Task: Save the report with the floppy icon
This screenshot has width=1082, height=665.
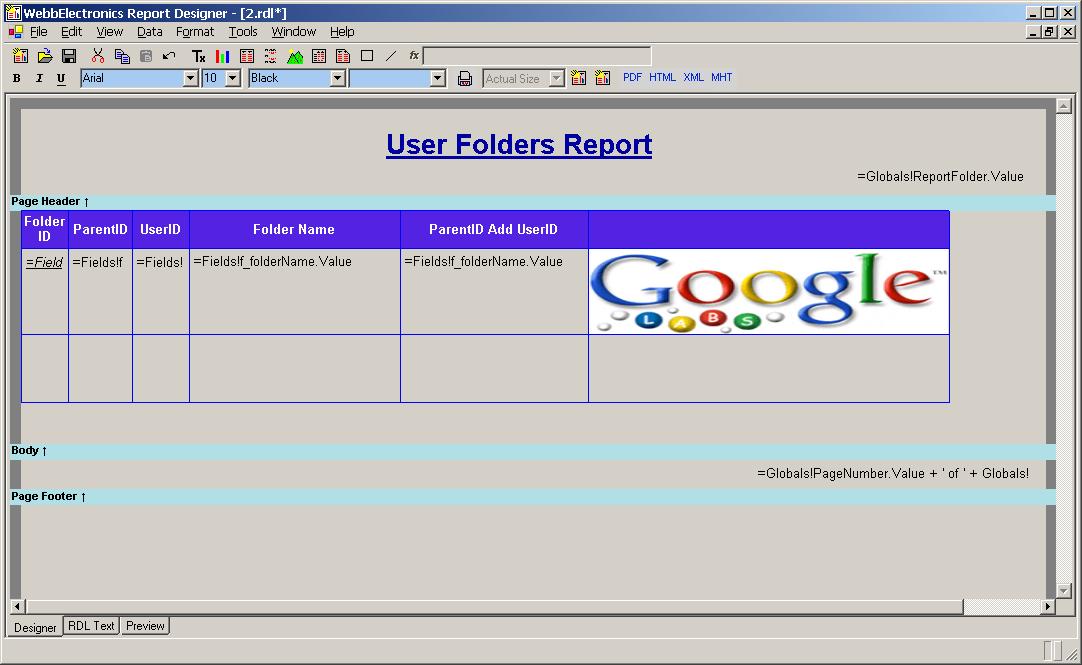Action: (69, 56)
